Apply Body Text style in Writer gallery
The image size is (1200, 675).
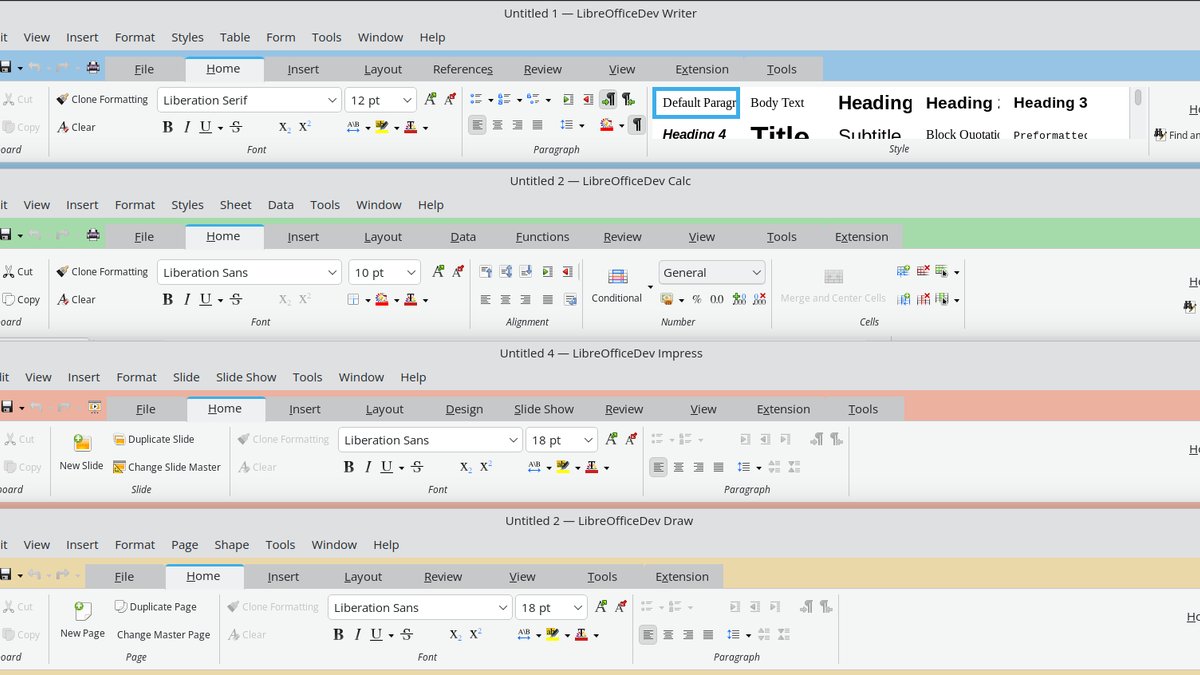[778, 102]
